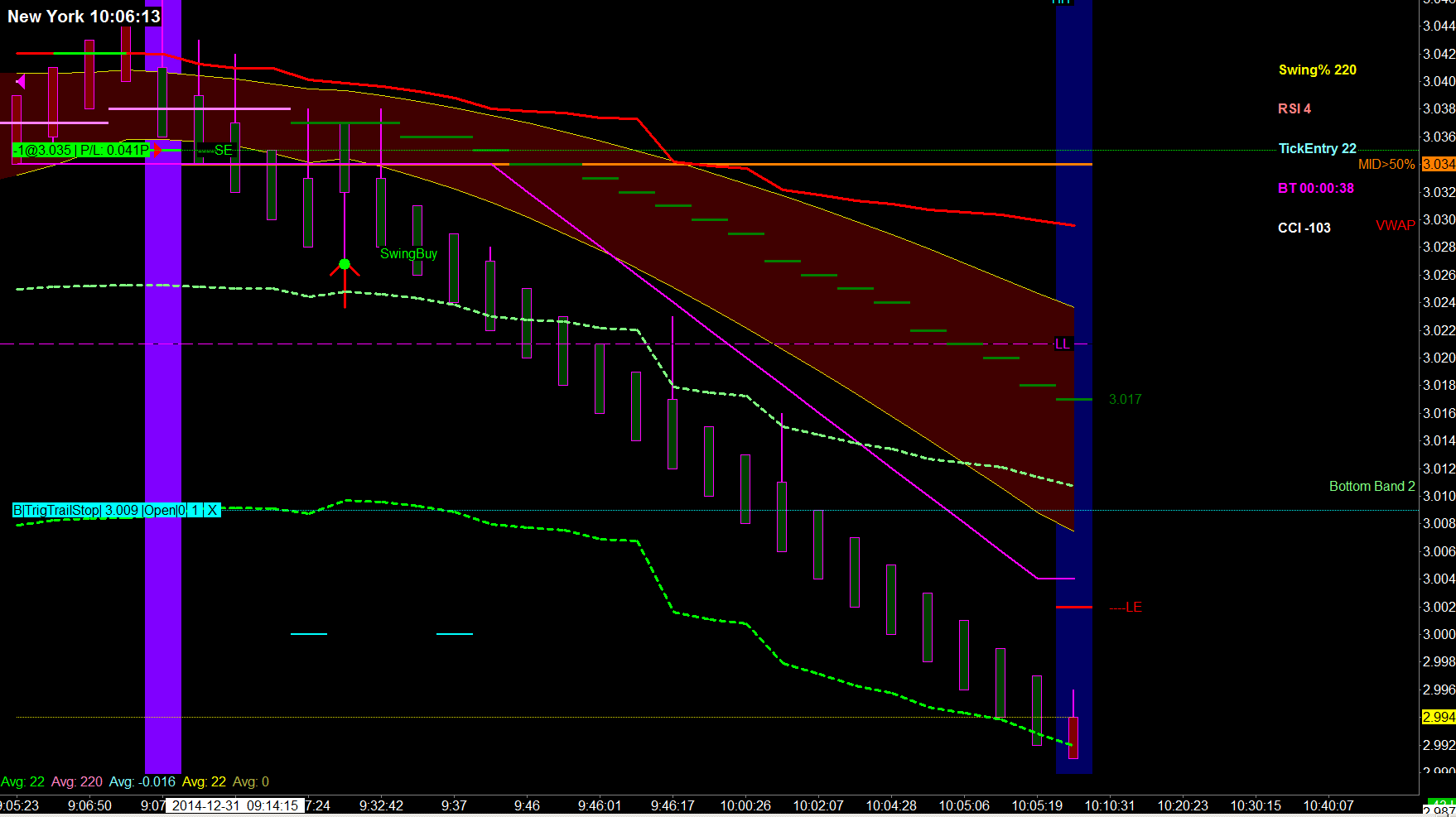Click the yellow Avg: 22 readout
Image resolution: width=1456 pixels, height=817 pixels.
(204, 781)
